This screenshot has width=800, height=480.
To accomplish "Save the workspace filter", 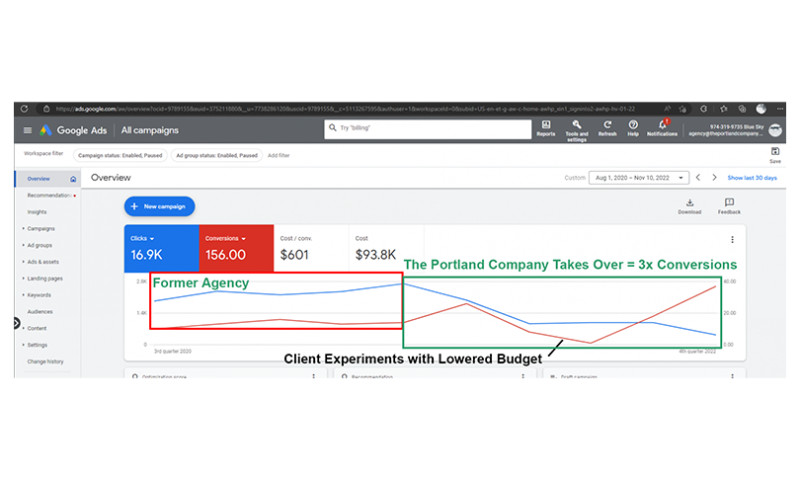I will pyautogui.click(x=775, y=155).
